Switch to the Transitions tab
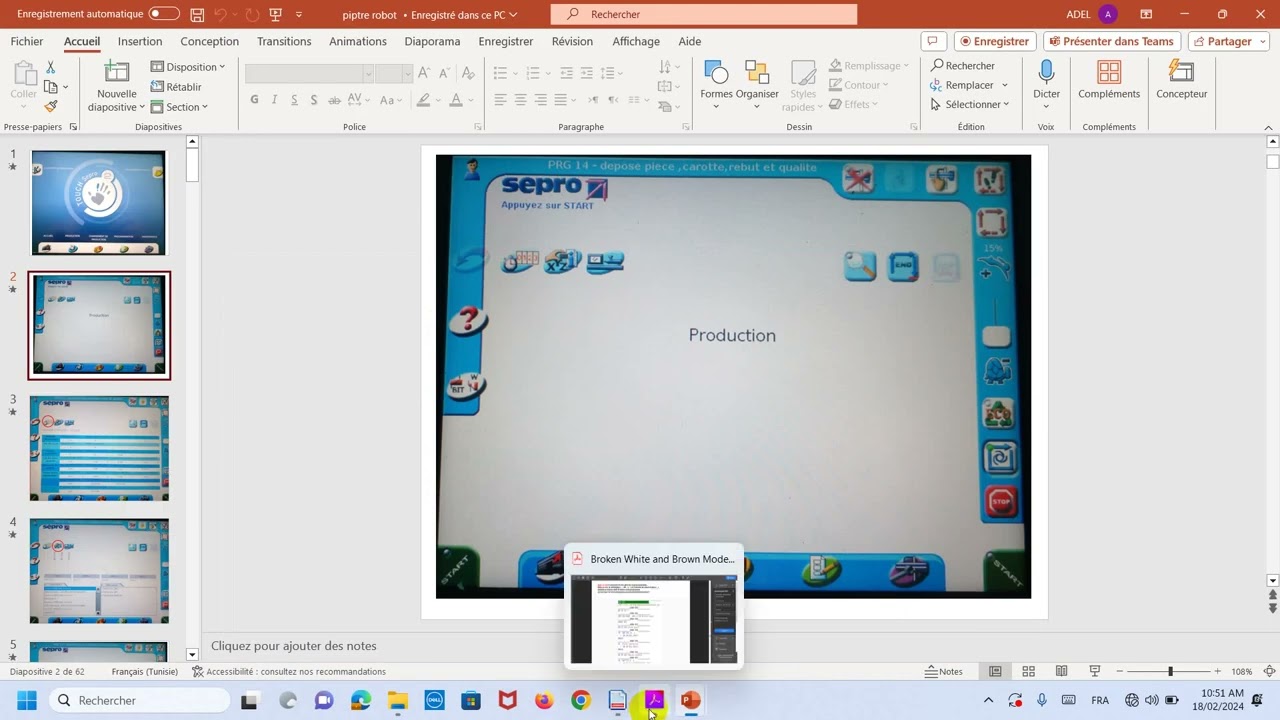Viewport: 1280px width, 720px height. (x=284, y=41)
